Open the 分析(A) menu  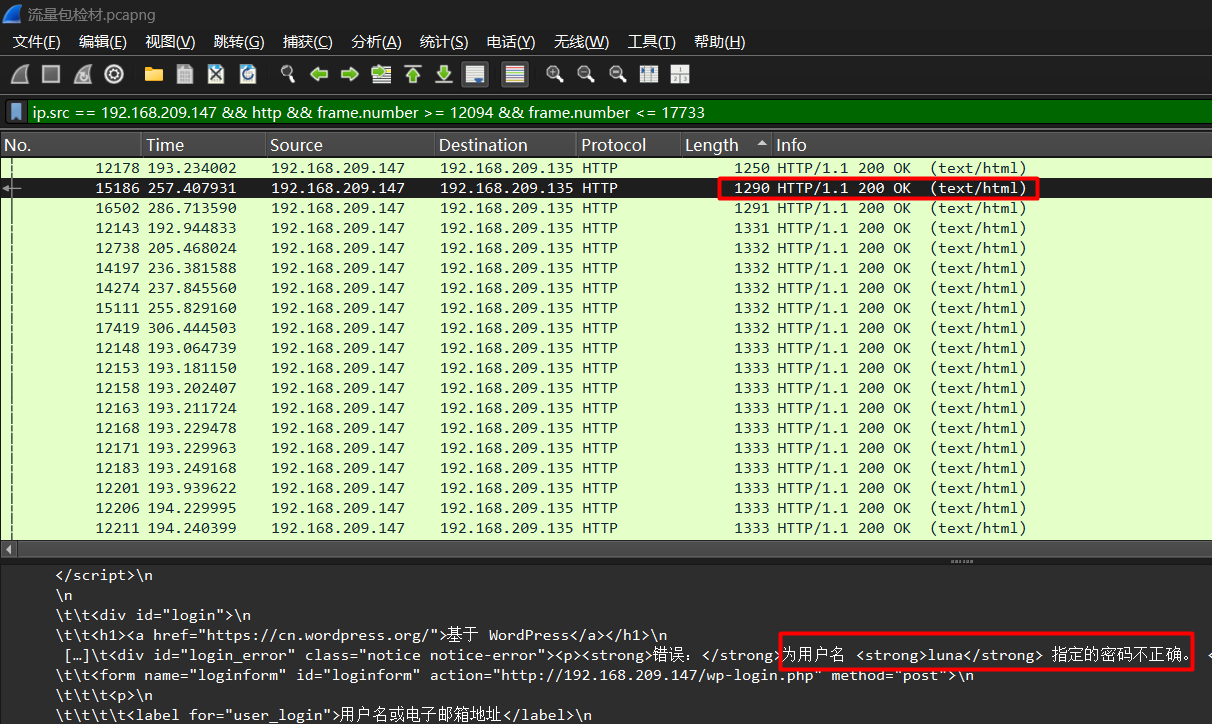coord(376,42)
